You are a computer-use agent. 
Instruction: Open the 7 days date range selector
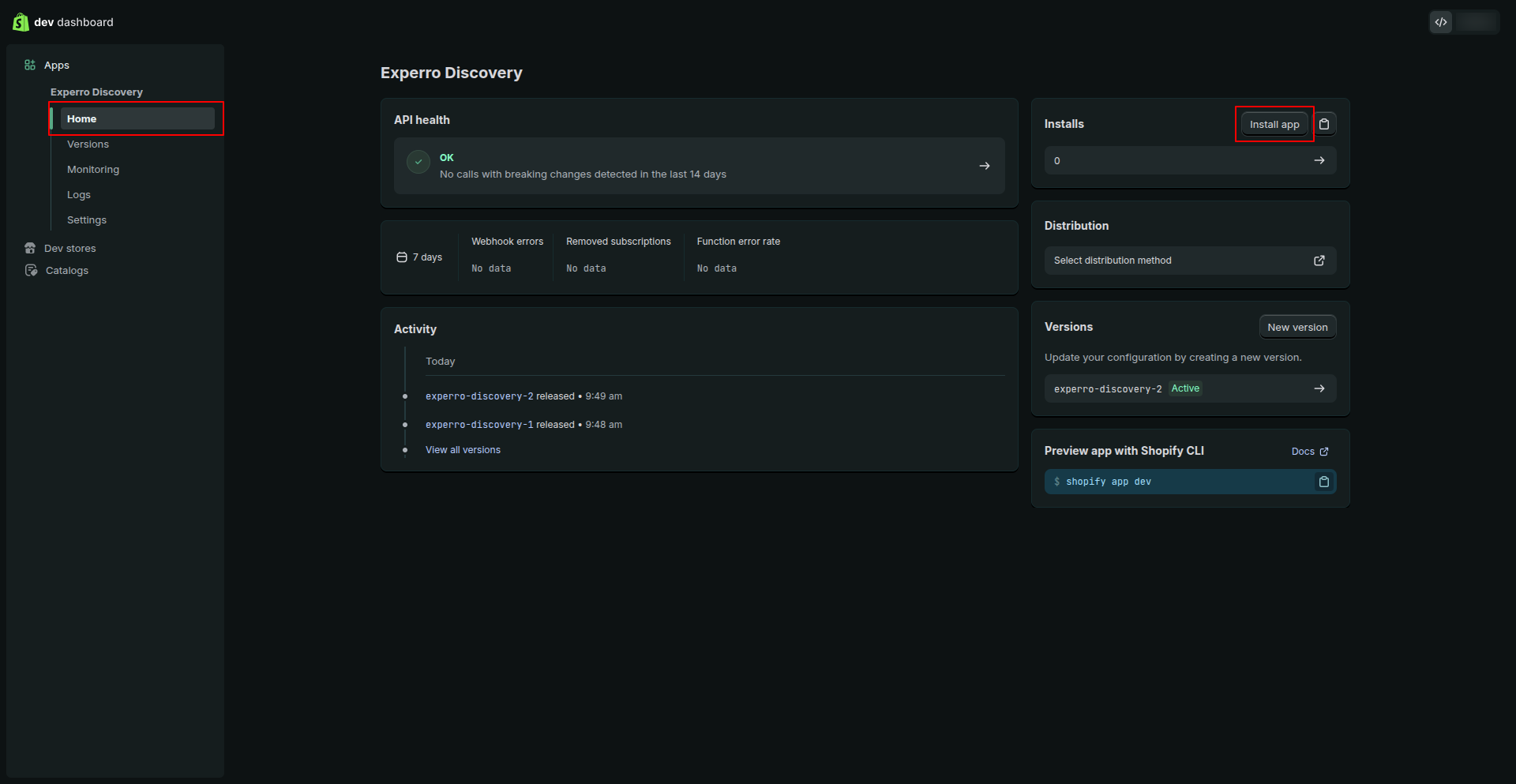(419, 257)
